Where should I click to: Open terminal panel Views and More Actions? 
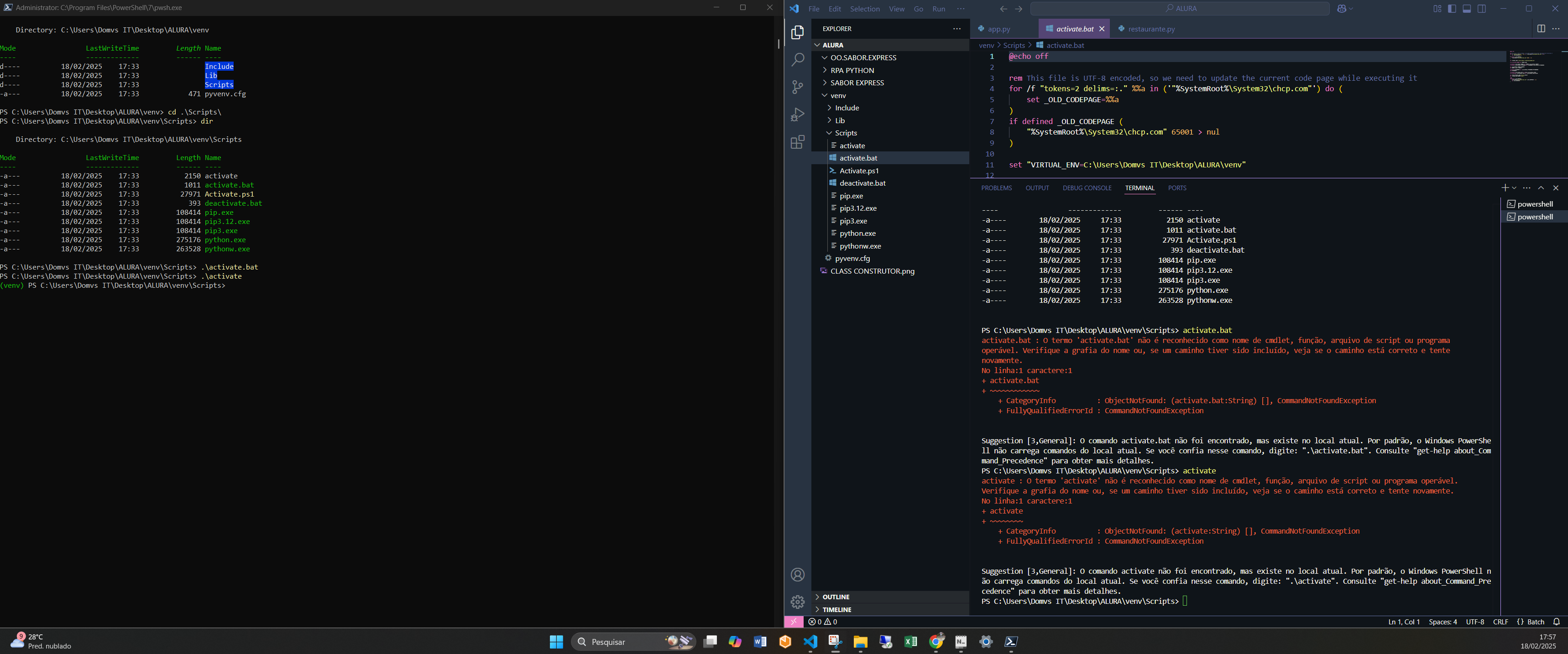point(1526,188)
